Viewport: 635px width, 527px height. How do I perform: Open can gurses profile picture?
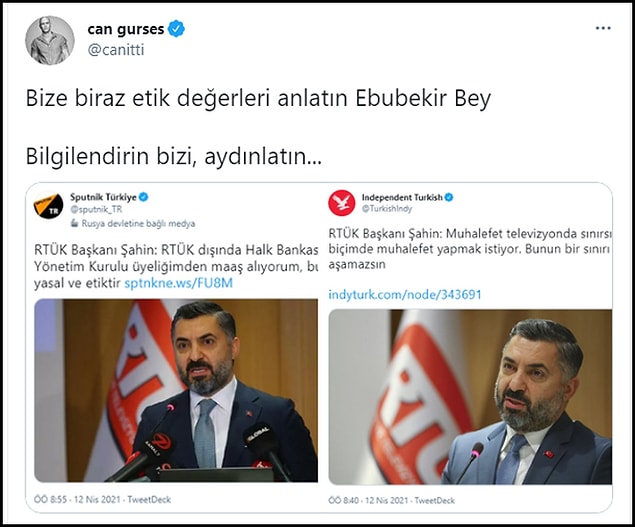(50, 41)
